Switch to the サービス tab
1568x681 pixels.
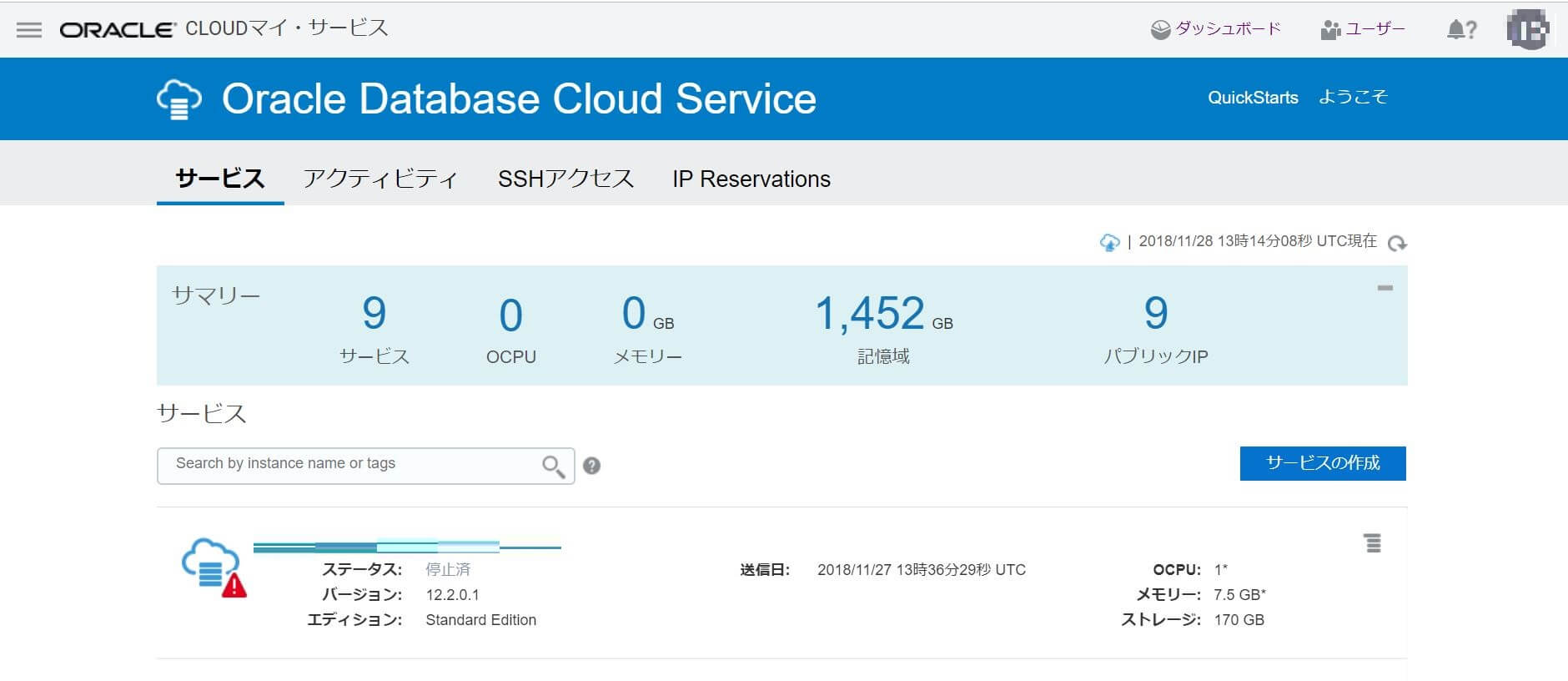click(x=220, y=179)
